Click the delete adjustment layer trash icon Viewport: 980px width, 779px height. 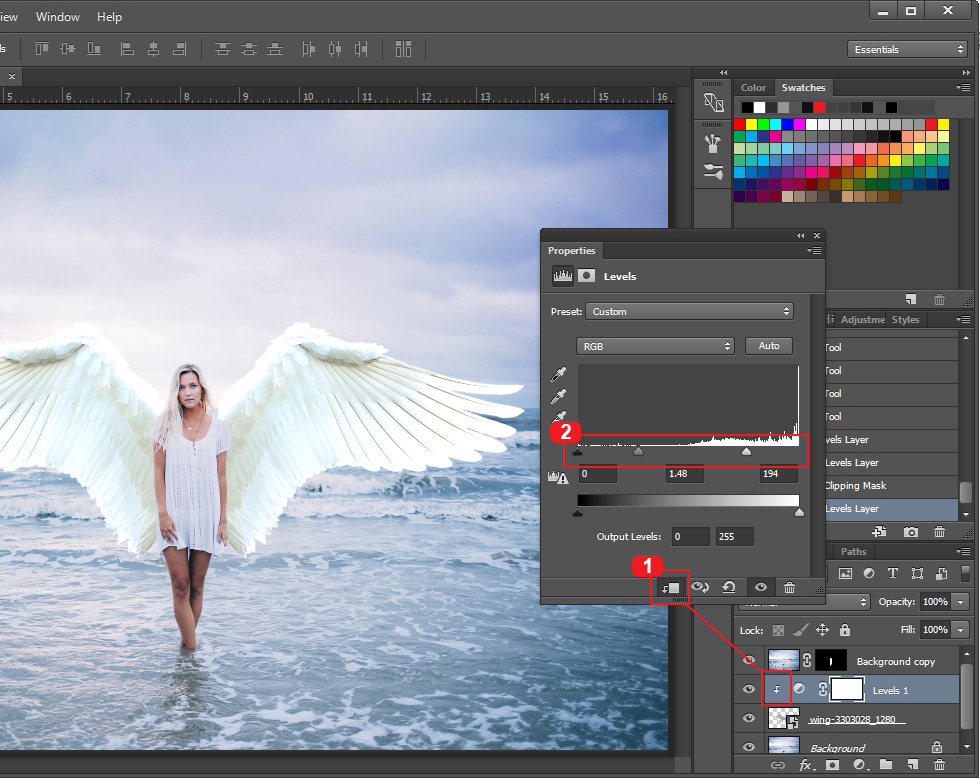tap(789, 588)
